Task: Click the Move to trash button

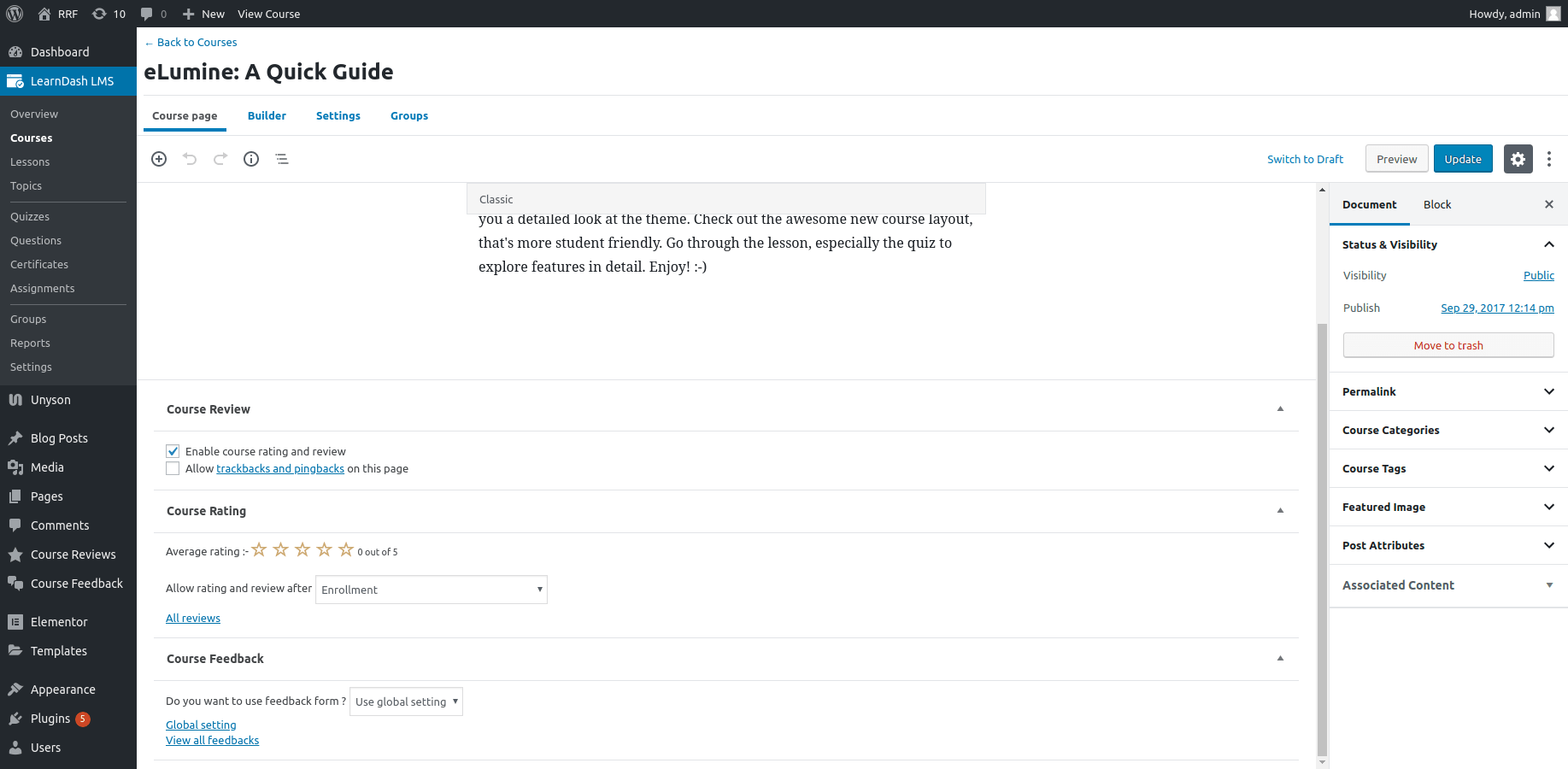Action: click(x=1448, y=345)
